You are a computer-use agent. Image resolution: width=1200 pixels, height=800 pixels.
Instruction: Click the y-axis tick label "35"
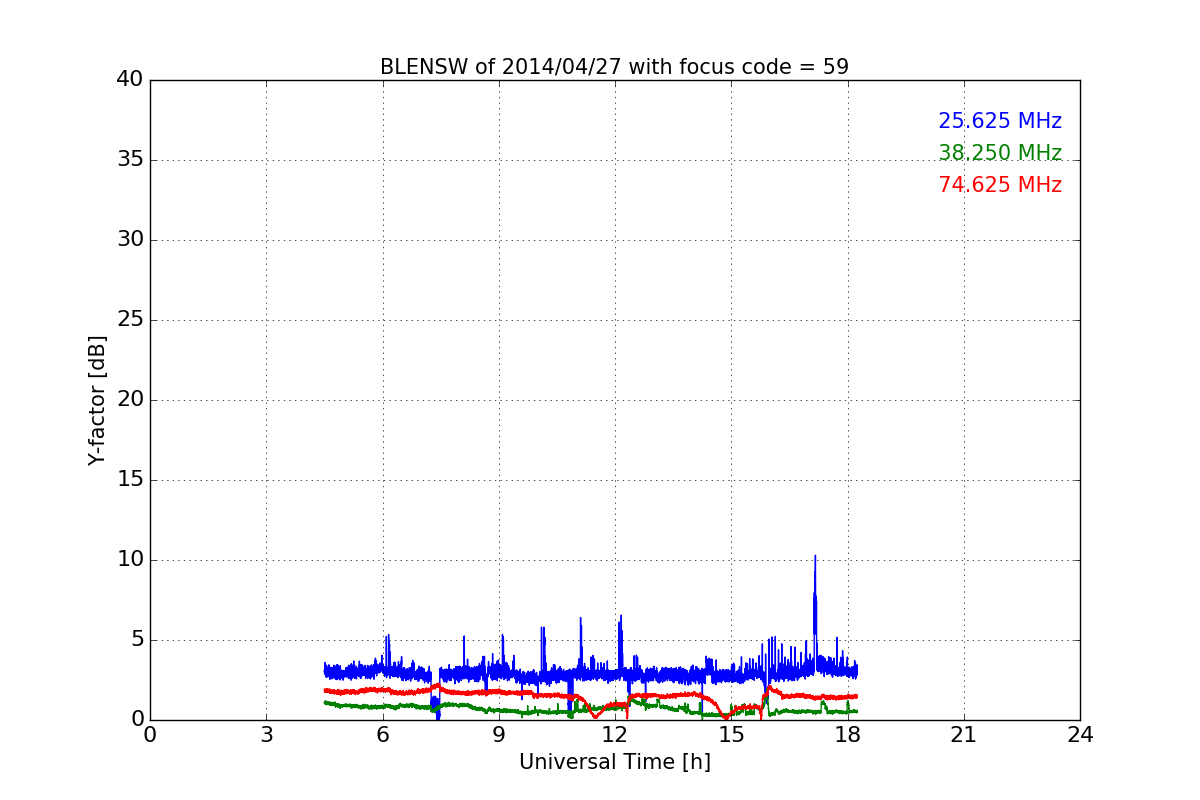(130, 160)
